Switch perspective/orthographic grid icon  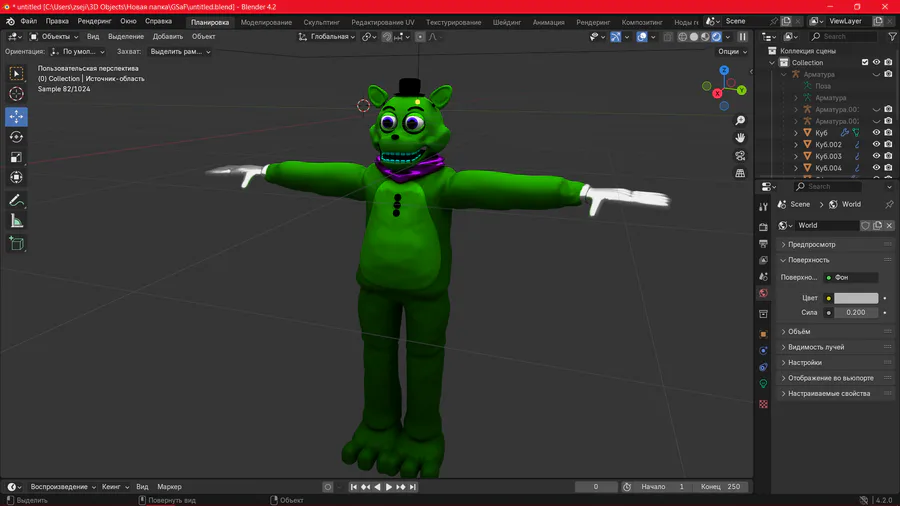tap(740, 173)
